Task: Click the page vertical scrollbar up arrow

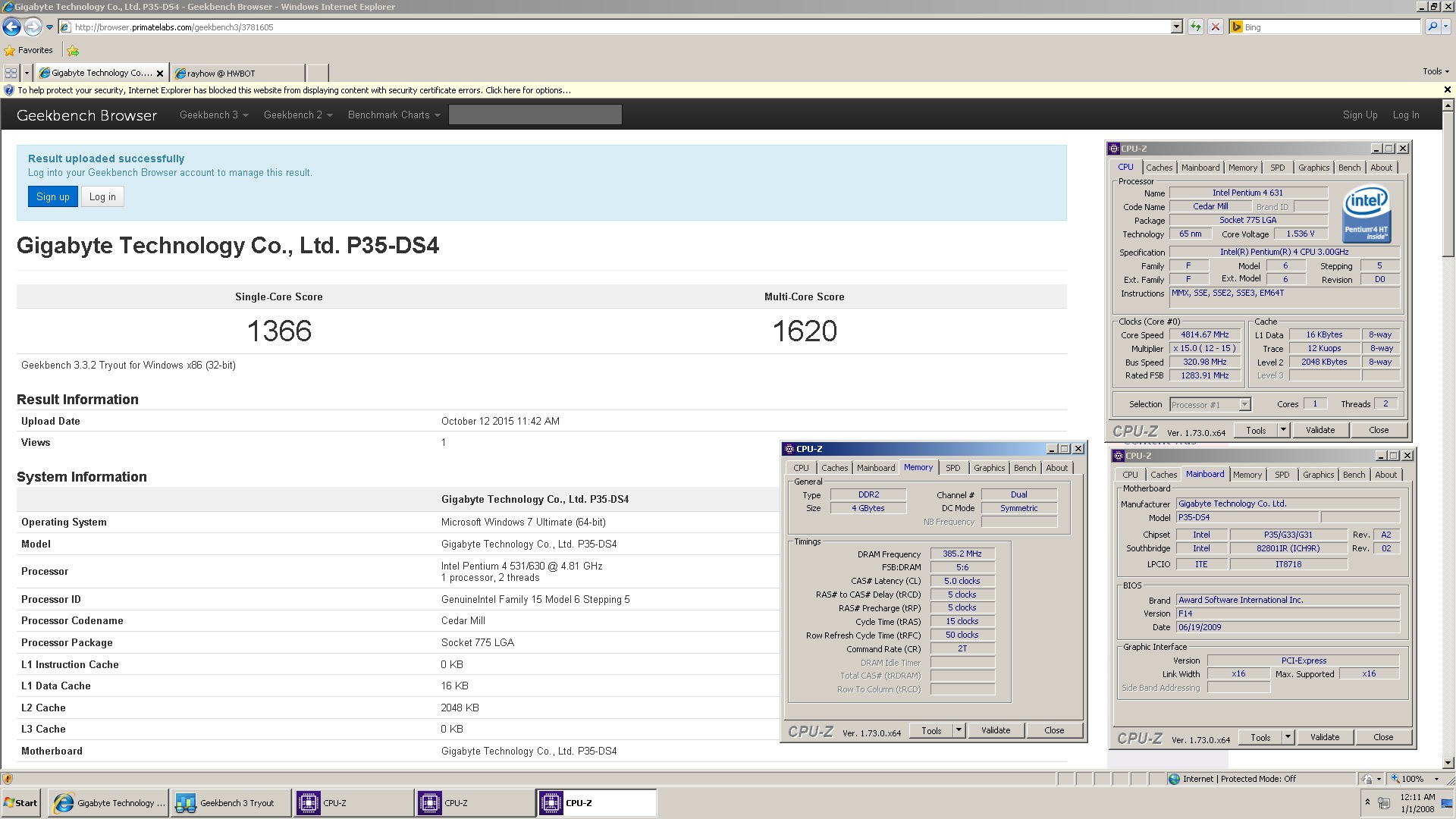Action: point(1448,106)
